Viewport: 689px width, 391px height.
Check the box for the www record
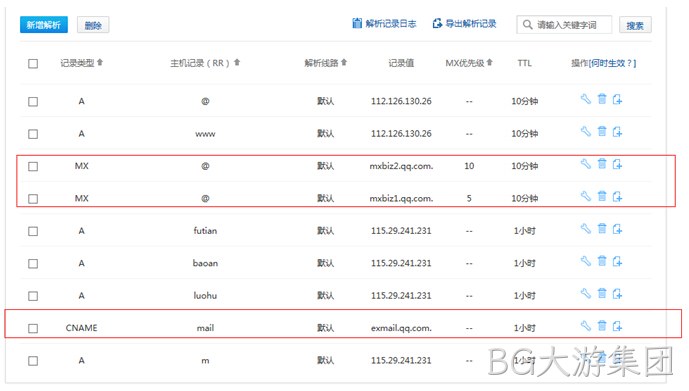point(33,134)
